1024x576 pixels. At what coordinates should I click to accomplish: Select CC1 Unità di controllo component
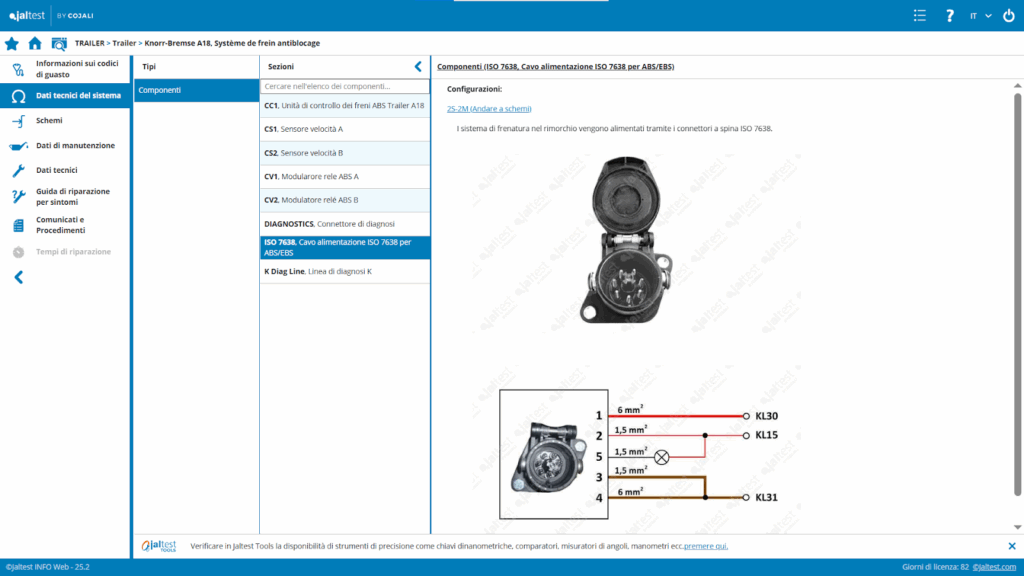345,105
